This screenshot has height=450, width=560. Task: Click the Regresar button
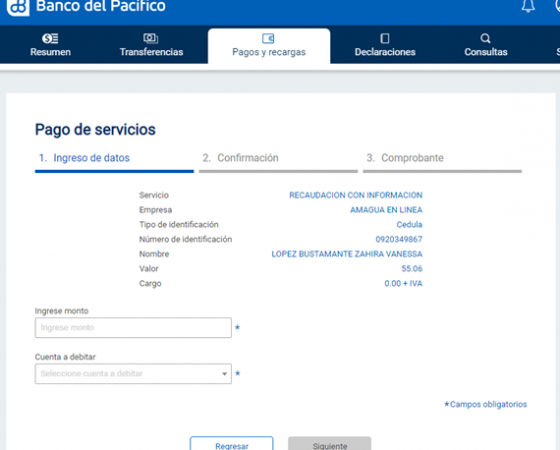(231, 444)
